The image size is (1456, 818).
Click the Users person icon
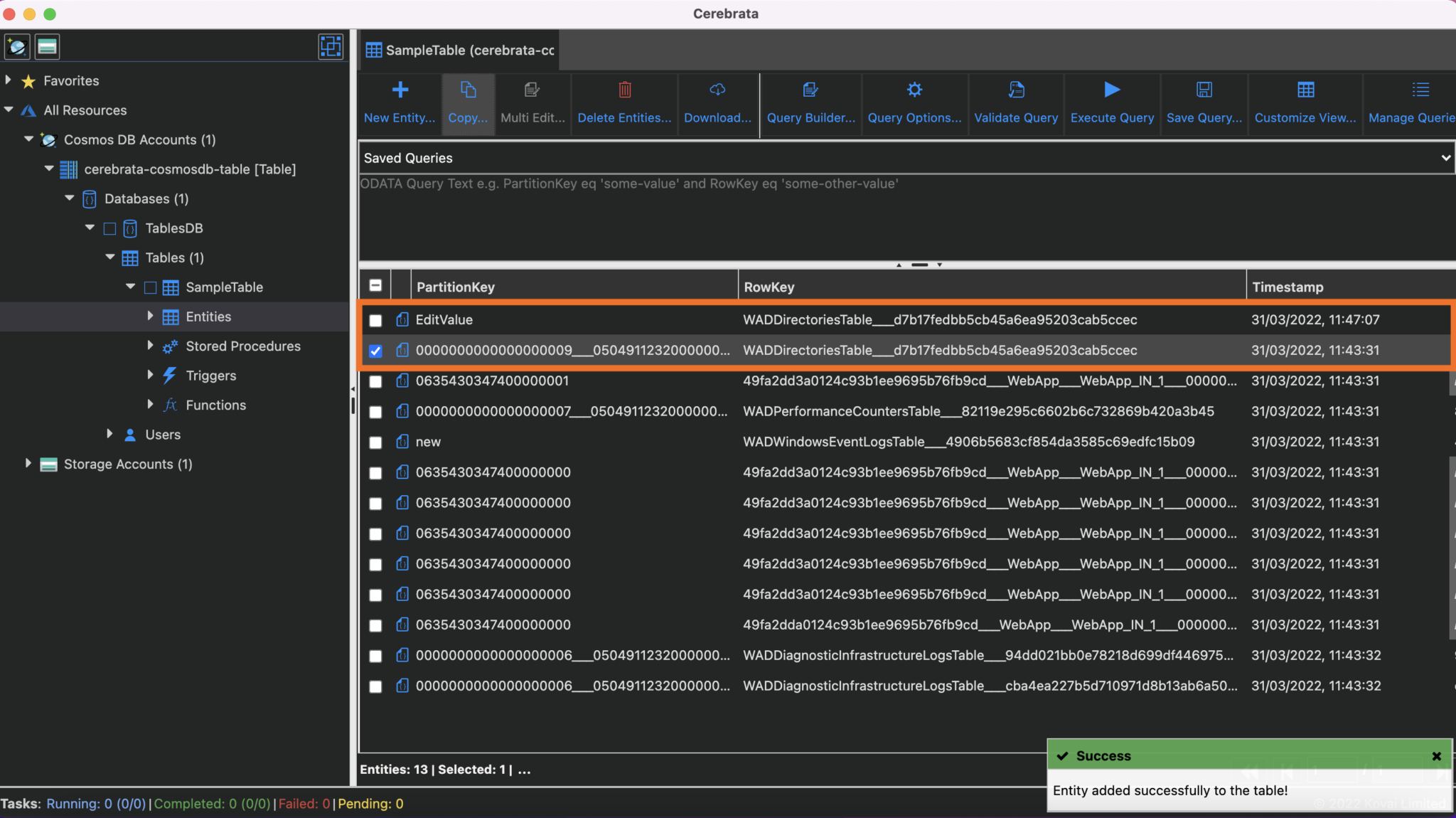[x=130, y=435]
